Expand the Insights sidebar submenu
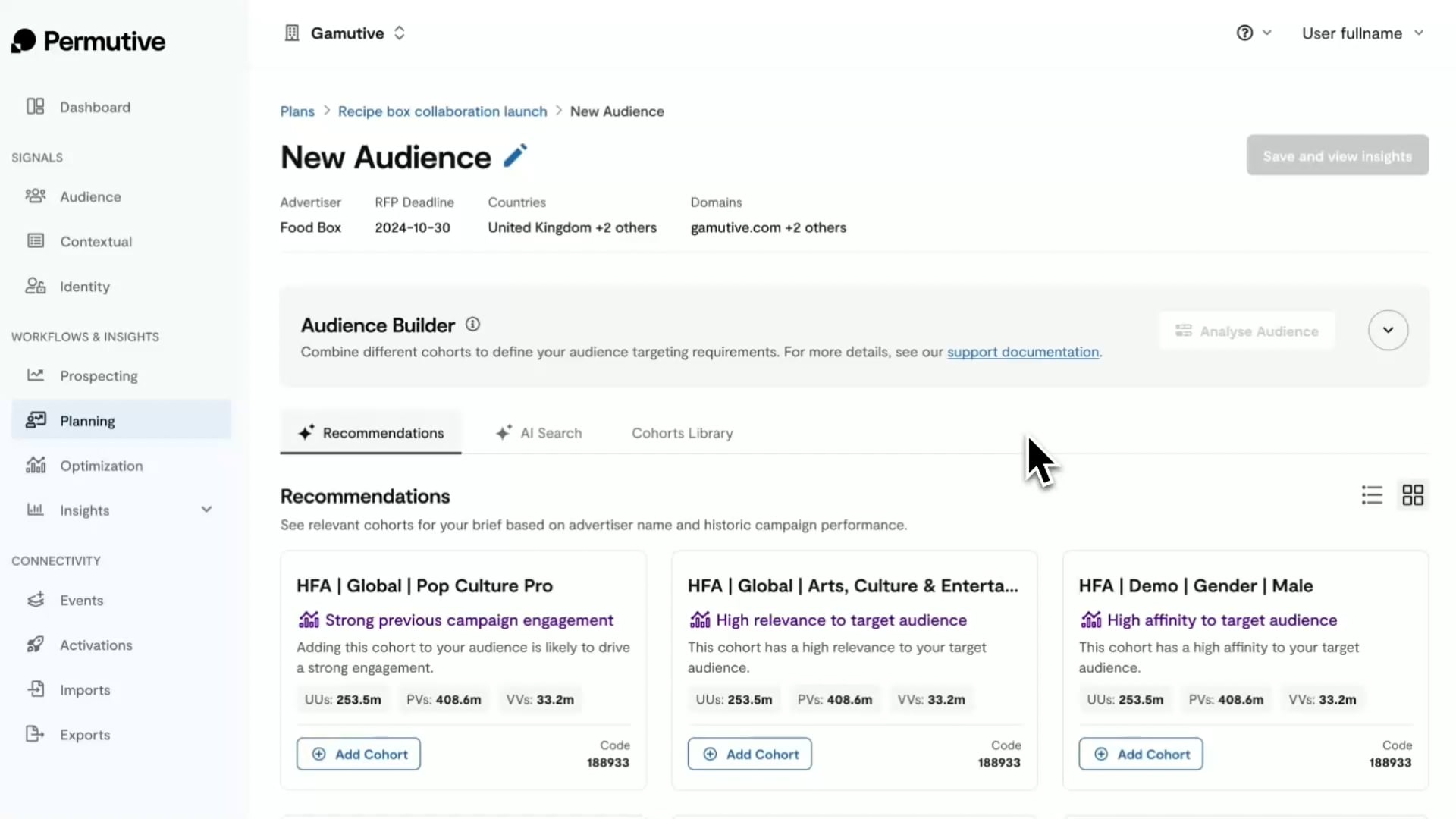This screenshot has height=819, width=1456. click(206, 510)
